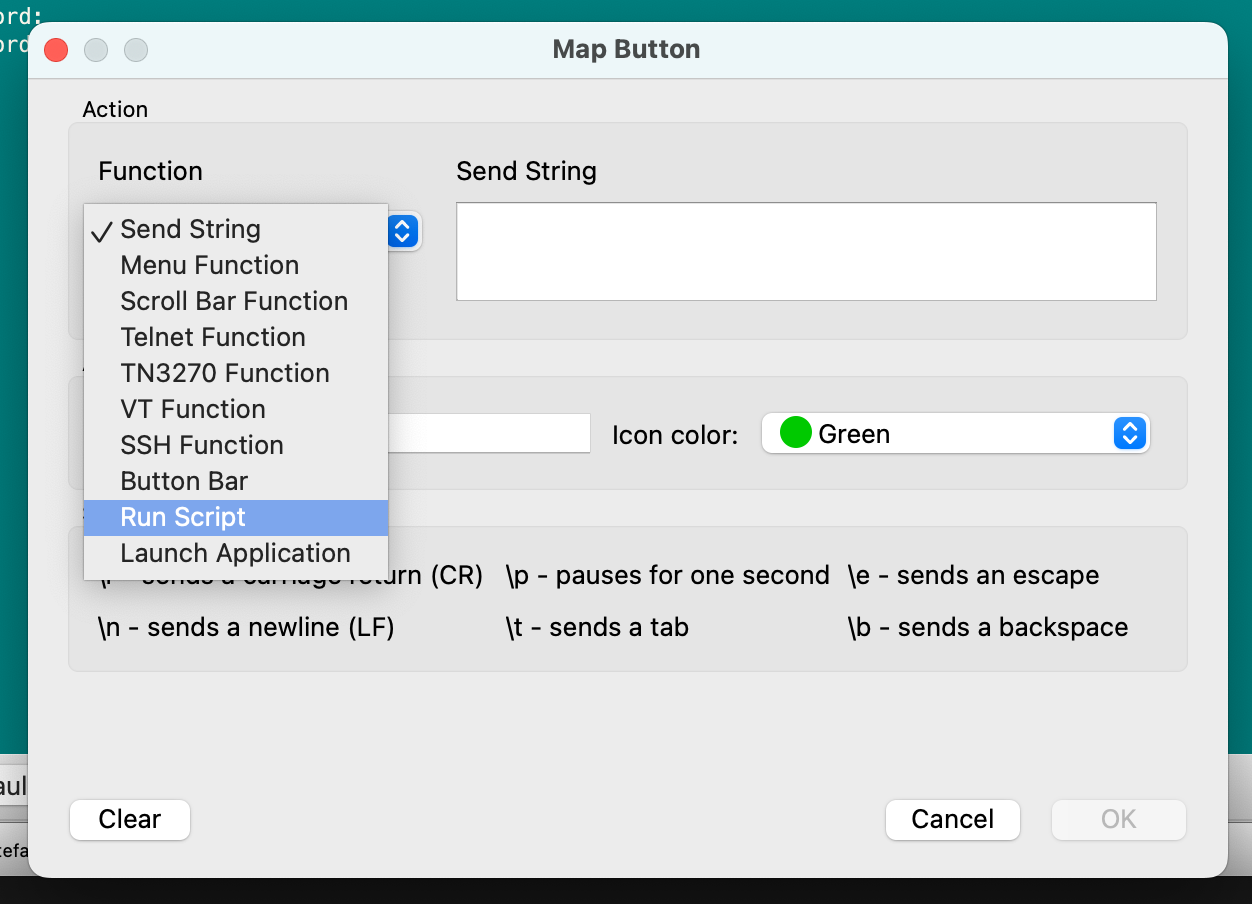The height and width of the screenshot is (904, 1252).
Task: Pick Scroll Bar Function option
Action: (x=234, y=301)
